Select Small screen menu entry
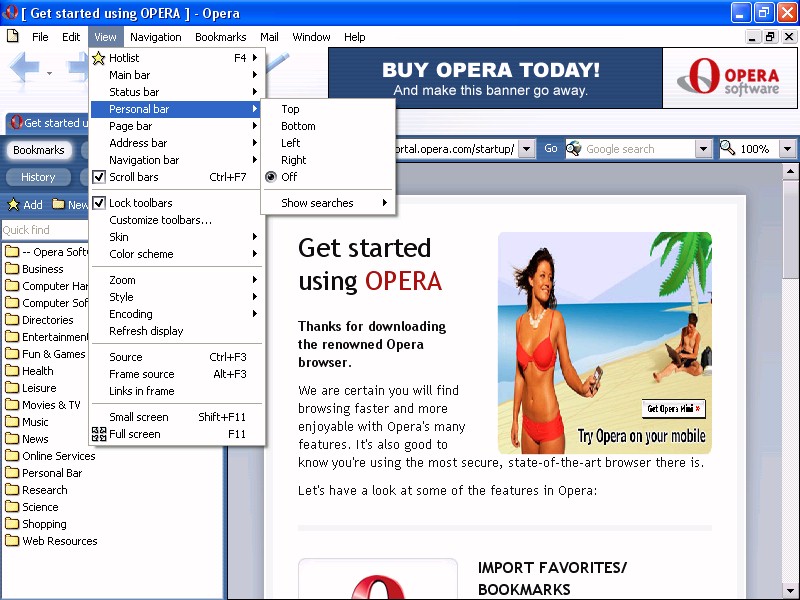Screen dimensions: 800x600 [177, 417]
